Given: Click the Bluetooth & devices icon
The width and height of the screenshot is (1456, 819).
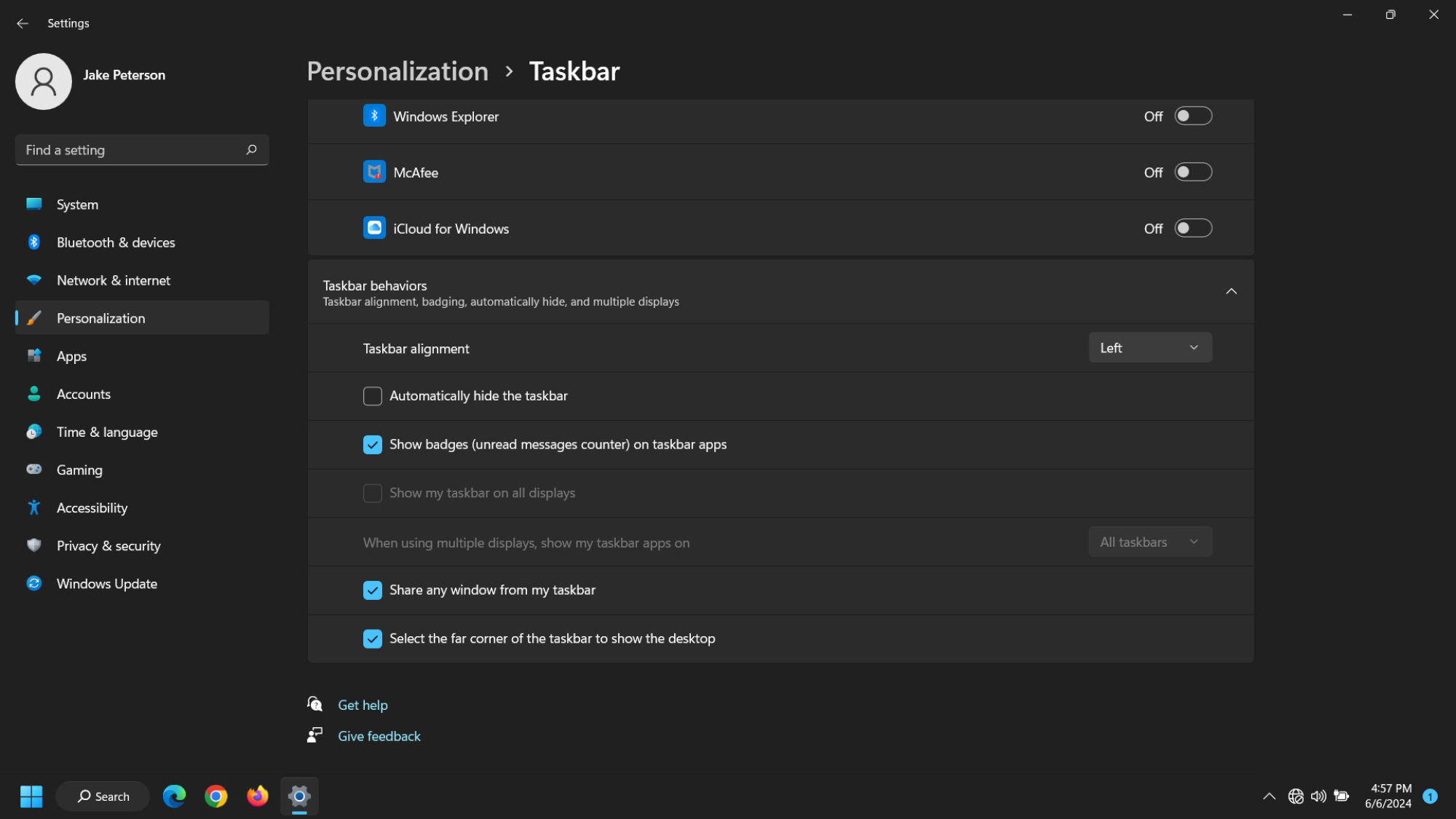Looking at the screenshot, I should pyautogui.click(x=35, y=242).
